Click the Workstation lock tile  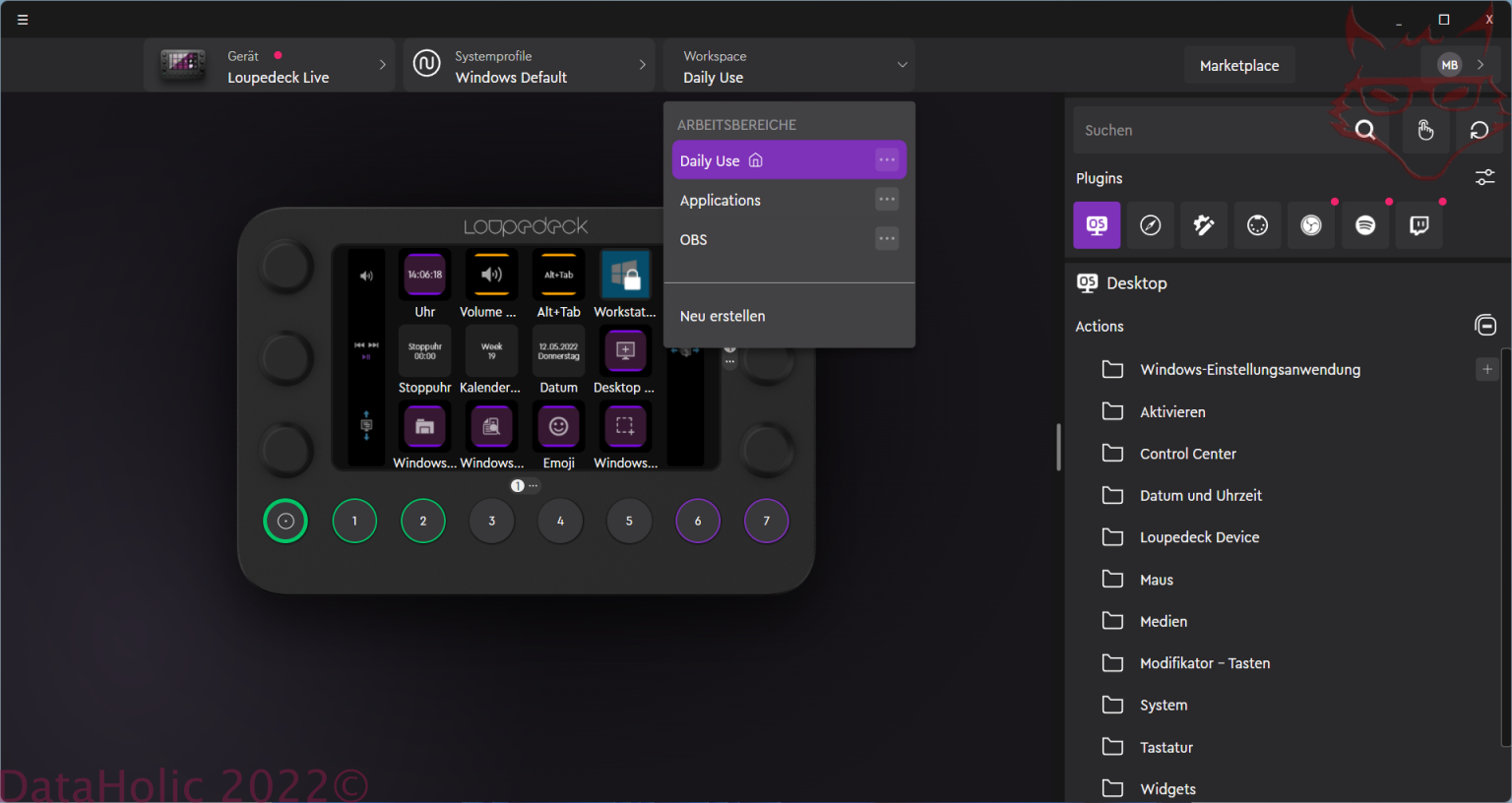[x=625, y=276]
